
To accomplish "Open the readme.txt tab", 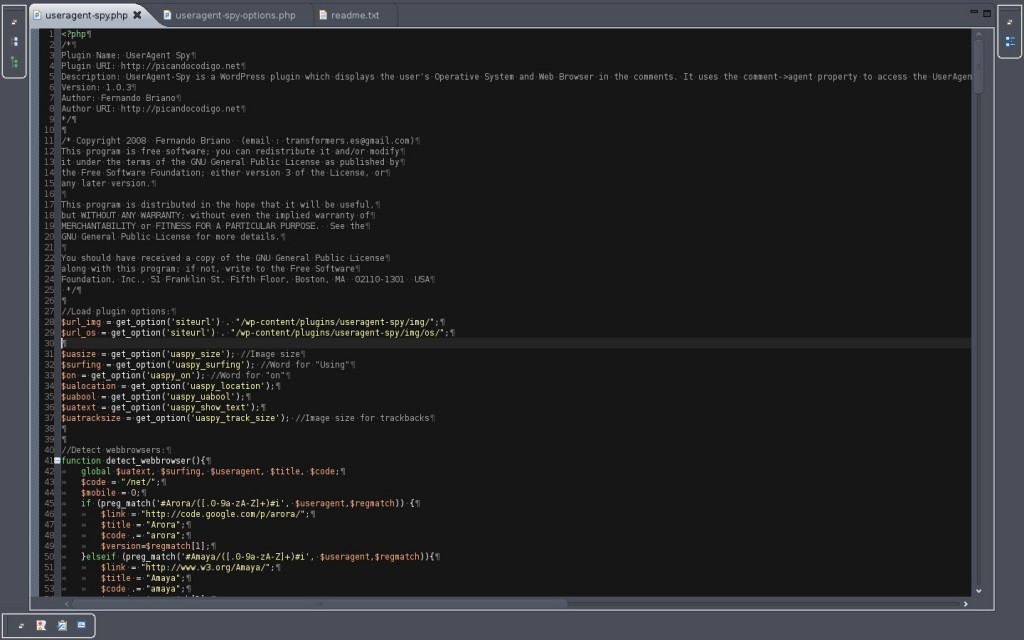I will [353, 15].
